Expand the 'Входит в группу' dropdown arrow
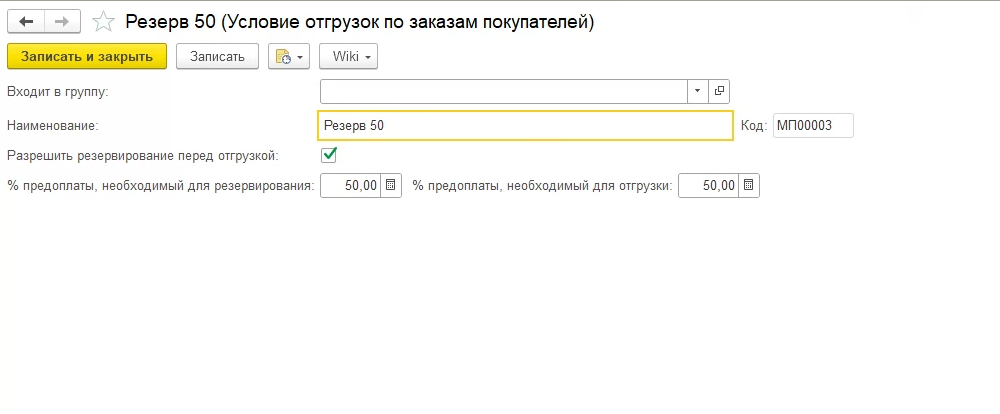The width and height of the screenshot is (1000, 414). click(x=697, y=91)
